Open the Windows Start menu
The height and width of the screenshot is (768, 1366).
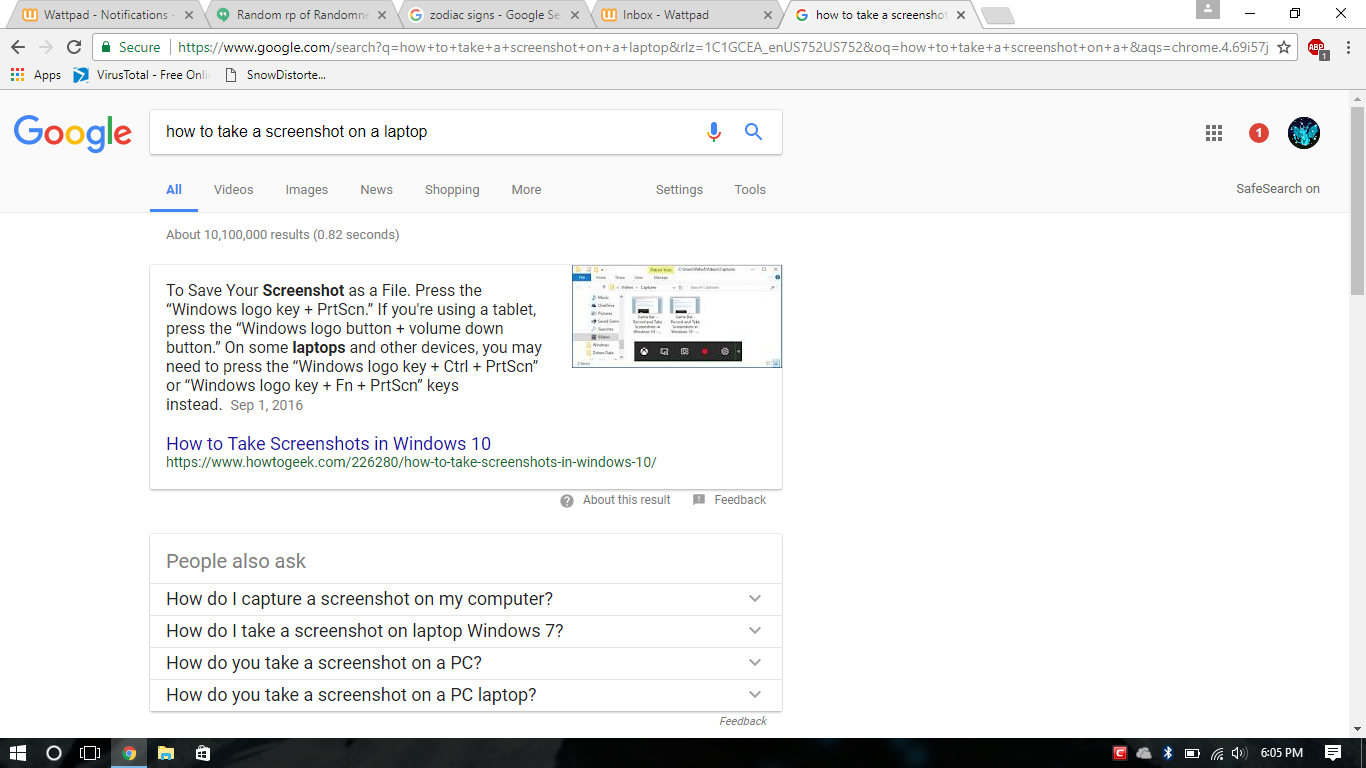pos(18,753)
